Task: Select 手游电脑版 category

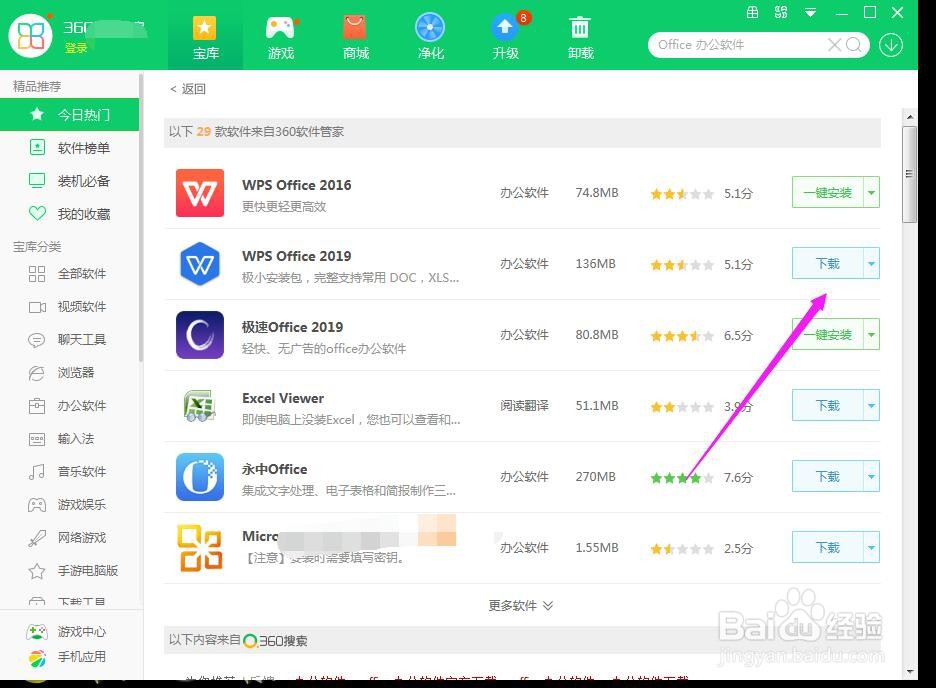Action: click(x=69, y=570)
